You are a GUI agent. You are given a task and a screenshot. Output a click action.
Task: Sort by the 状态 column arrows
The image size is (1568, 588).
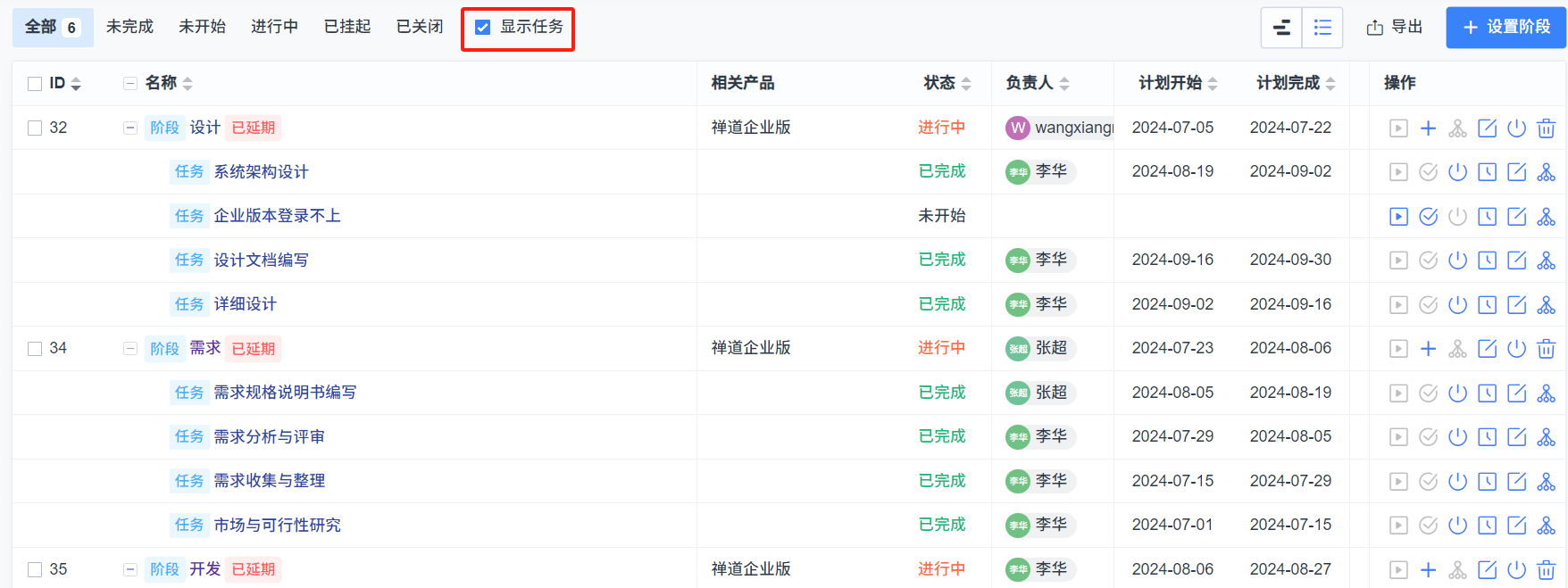pos(966,84)
